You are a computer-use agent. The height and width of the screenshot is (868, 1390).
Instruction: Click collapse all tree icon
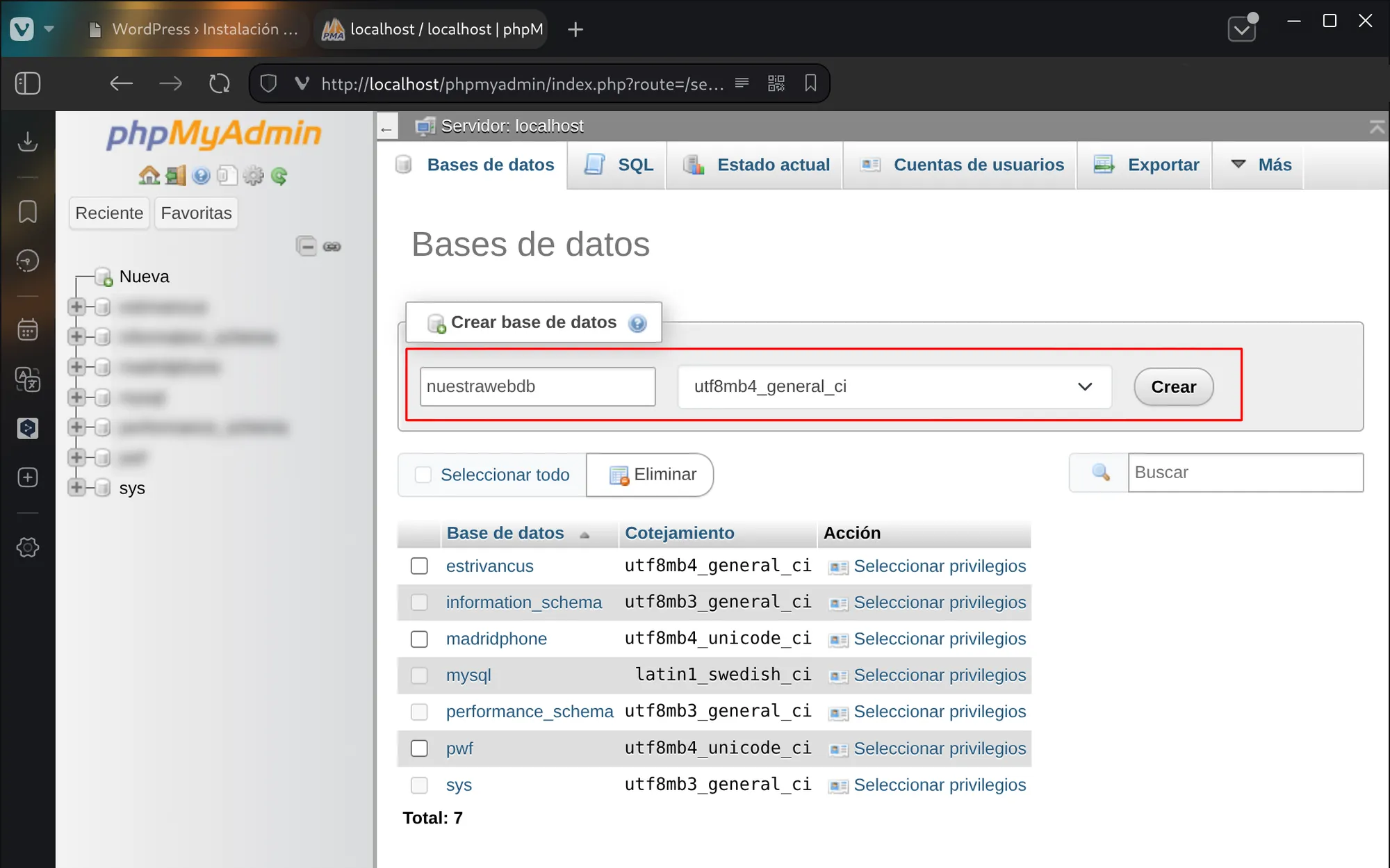[x=306, y=246]
